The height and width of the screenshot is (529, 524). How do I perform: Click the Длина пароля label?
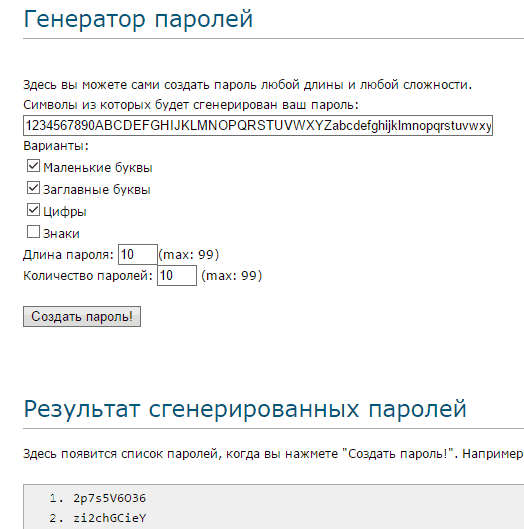point(68,255)
